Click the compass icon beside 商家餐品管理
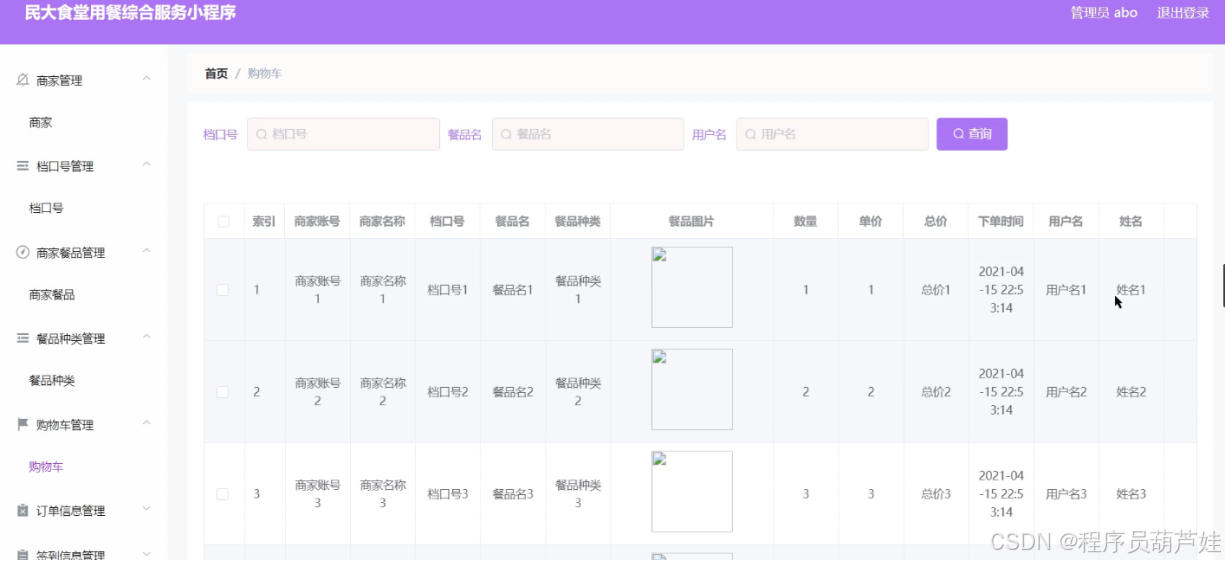 pos(22,252)
